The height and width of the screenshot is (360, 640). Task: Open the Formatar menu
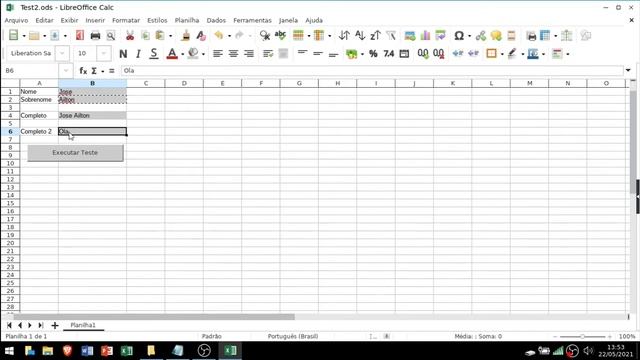(x=126, y=20)
